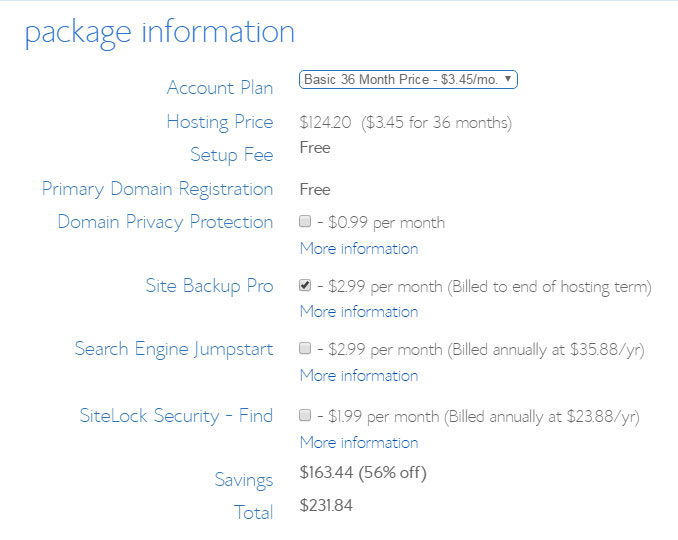678x540 pixels.
Task: Click the $163.44 savings amount
Action: [x=326, y=472]
